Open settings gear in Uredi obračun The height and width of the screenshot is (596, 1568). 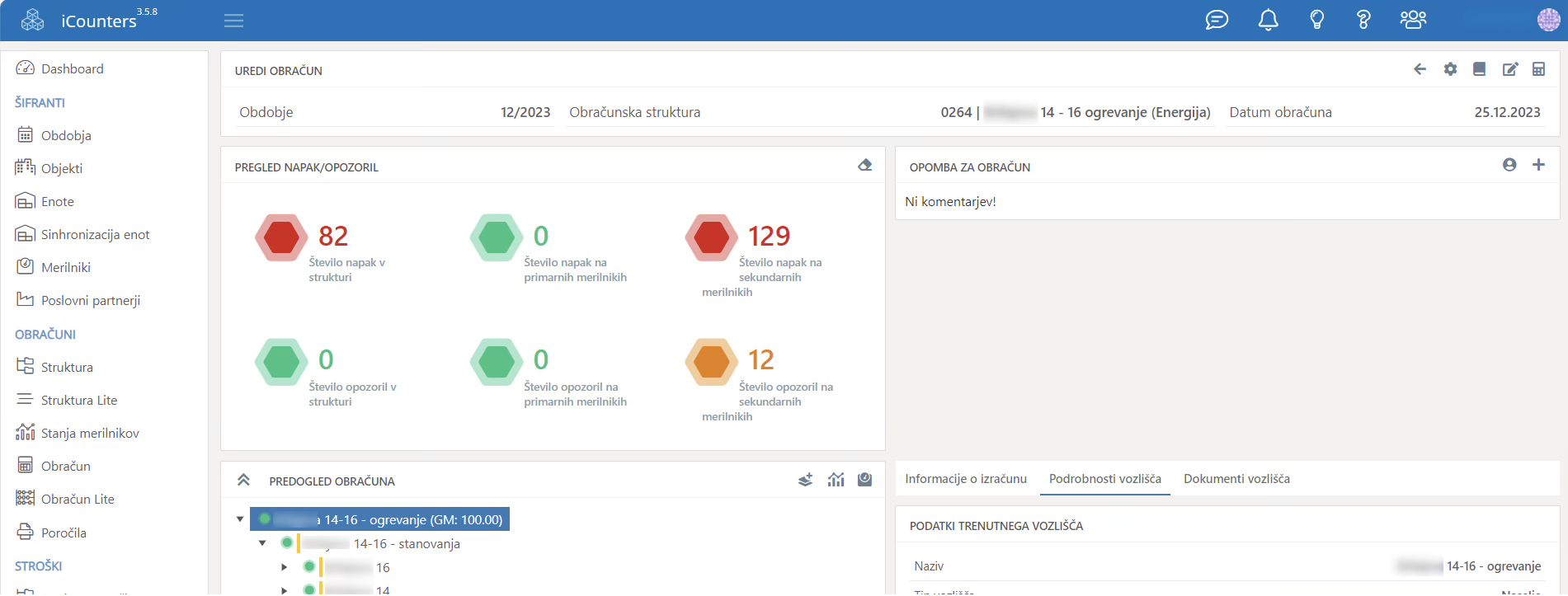point(1450,69)
